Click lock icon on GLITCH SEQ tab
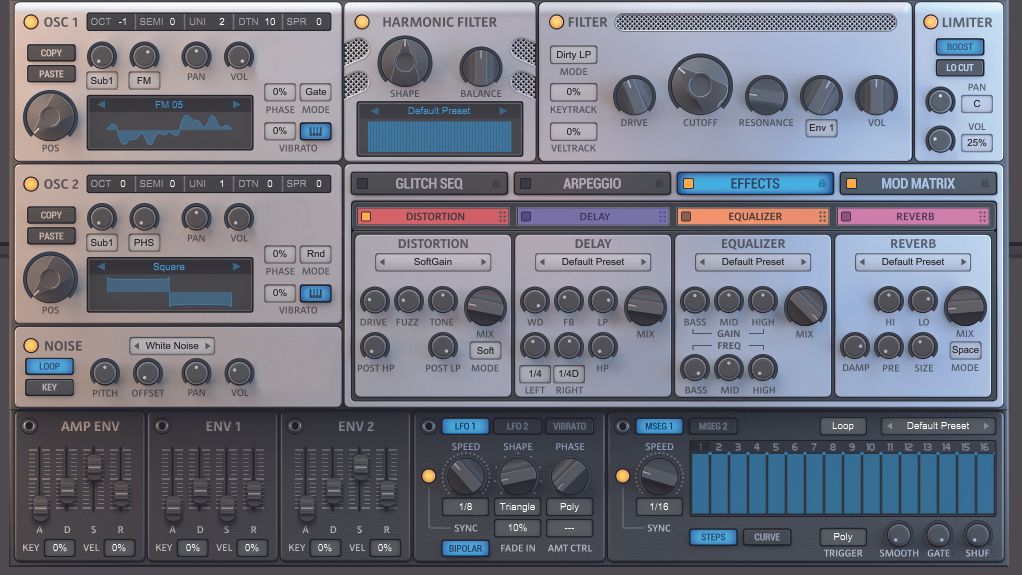Screen dimensions: 1022x575 [496, 184]
